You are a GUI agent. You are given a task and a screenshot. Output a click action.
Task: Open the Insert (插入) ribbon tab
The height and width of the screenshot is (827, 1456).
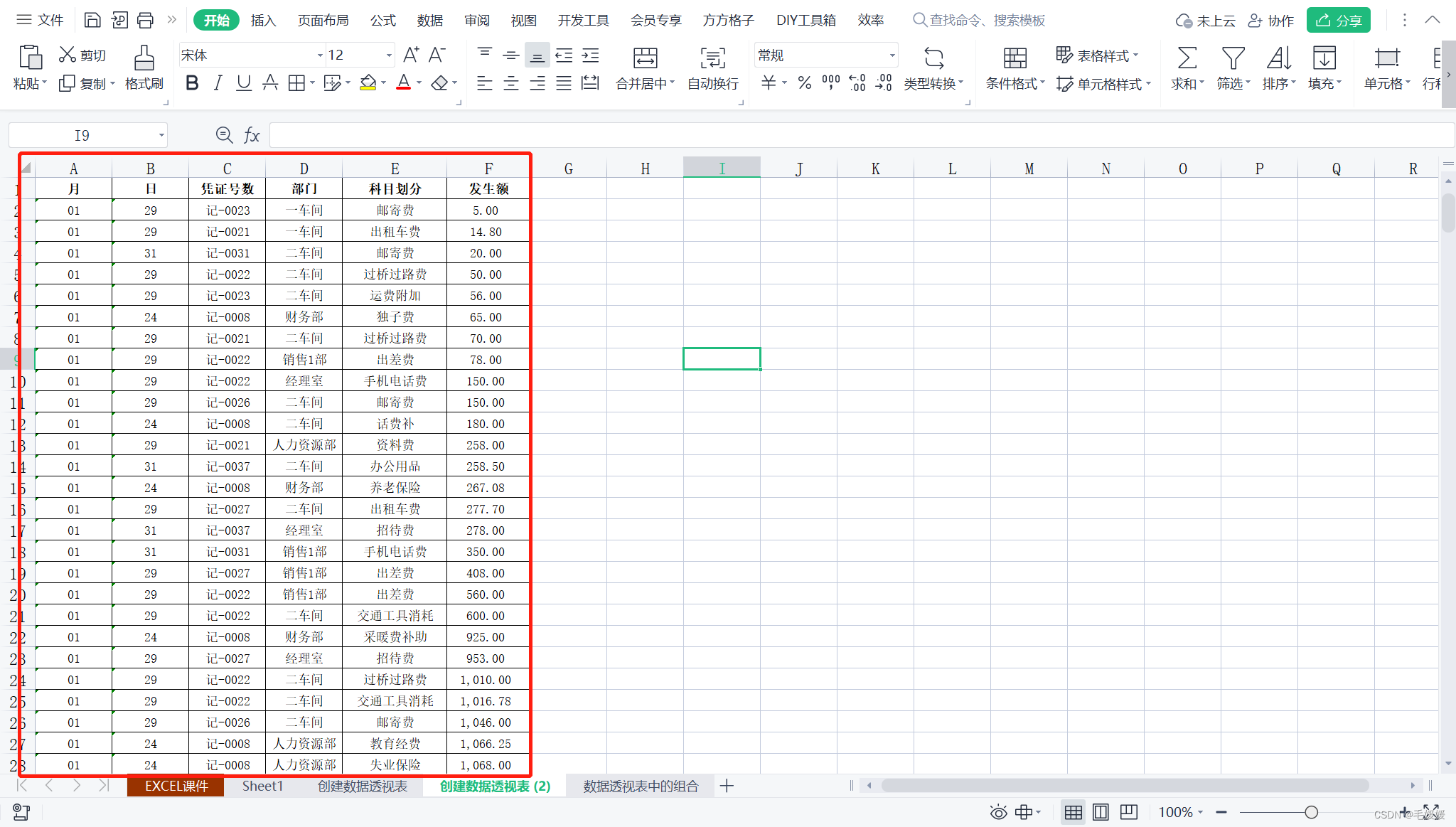[x=263, y=20]
